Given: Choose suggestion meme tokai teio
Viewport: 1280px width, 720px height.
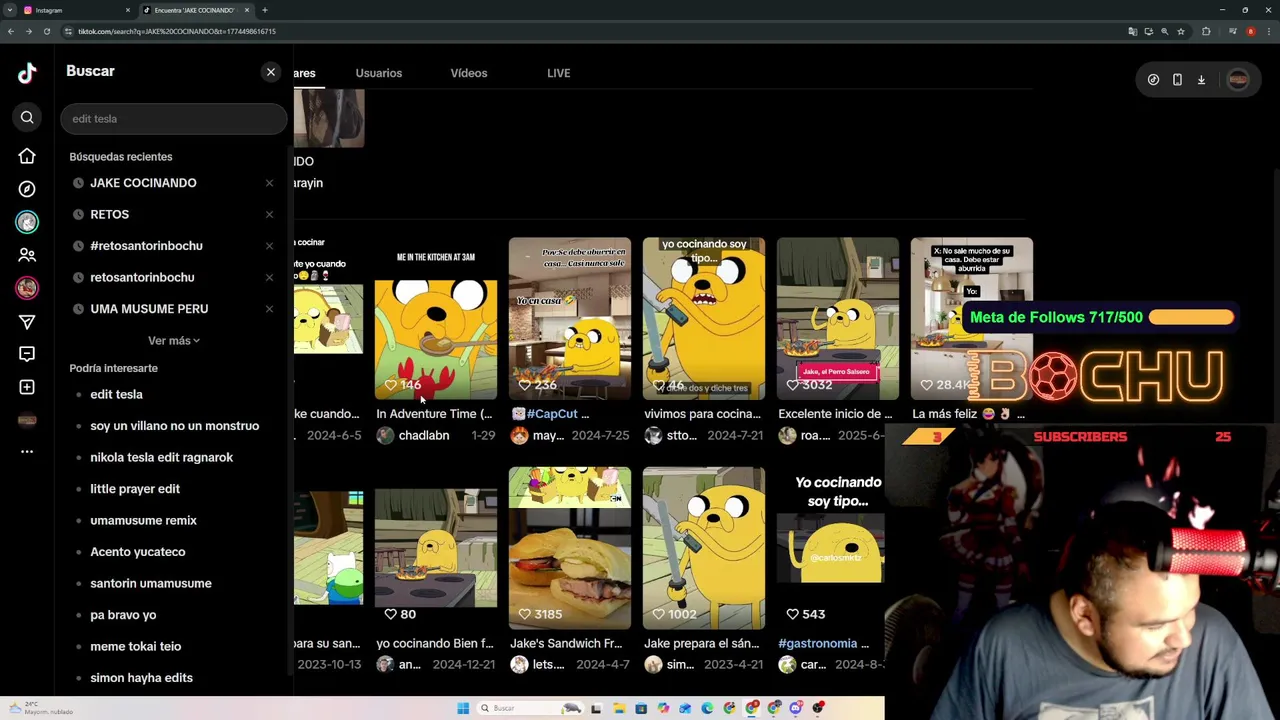Looking at the screenshot, I should [136, 646].
